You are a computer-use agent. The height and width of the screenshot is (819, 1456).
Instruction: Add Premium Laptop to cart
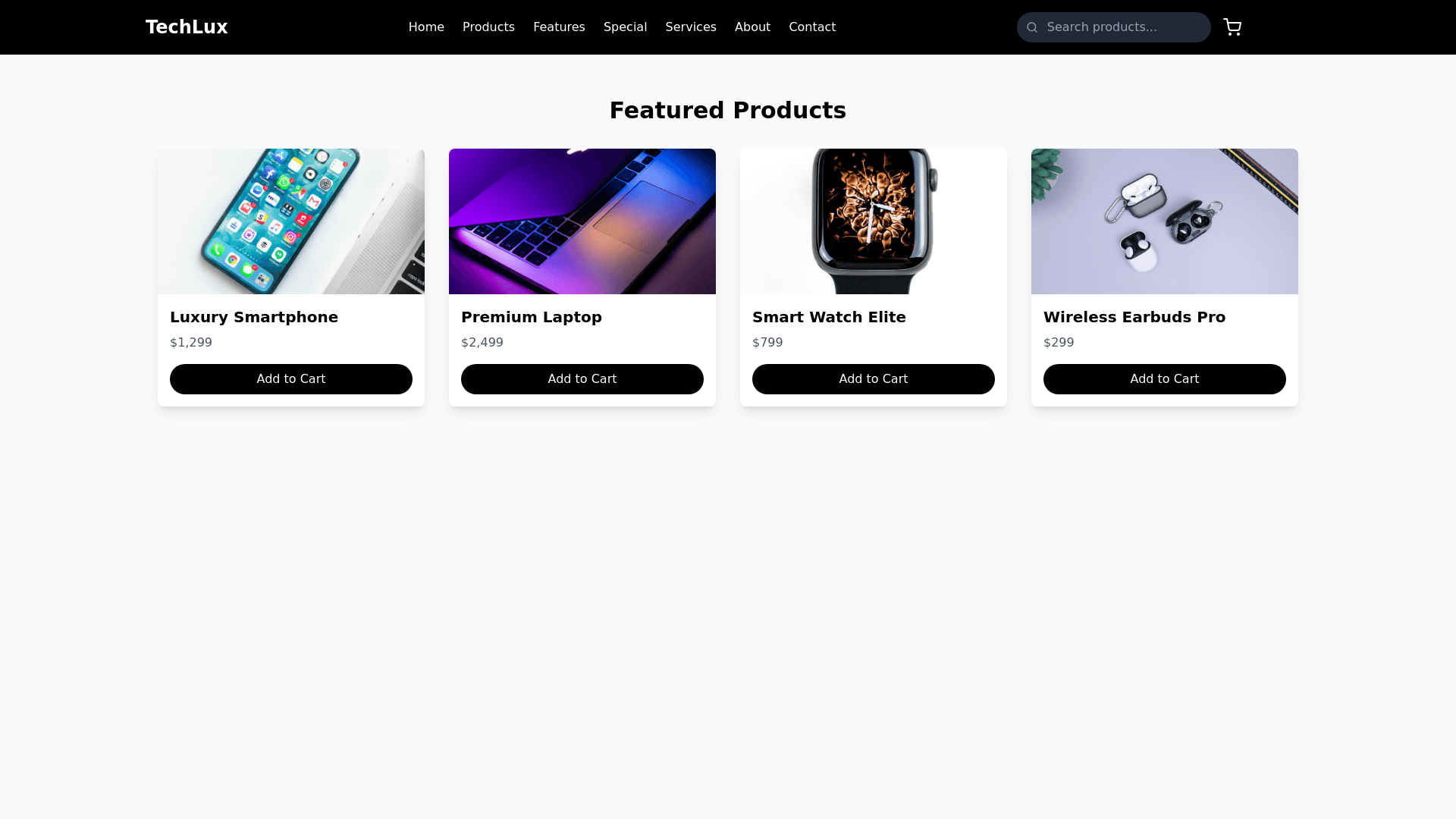[582, 379]
